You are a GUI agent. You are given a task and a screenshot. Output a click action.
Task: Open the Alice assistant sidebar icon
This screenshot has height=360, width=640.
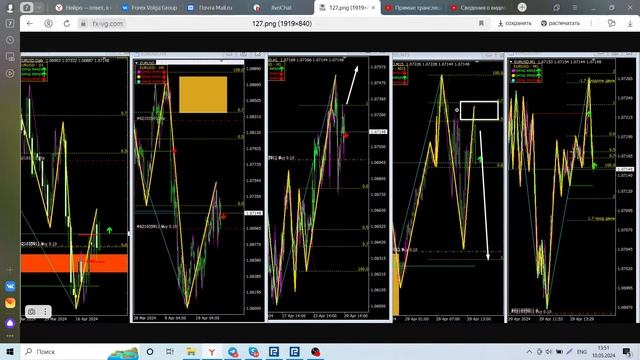click(x=10, y=323)
